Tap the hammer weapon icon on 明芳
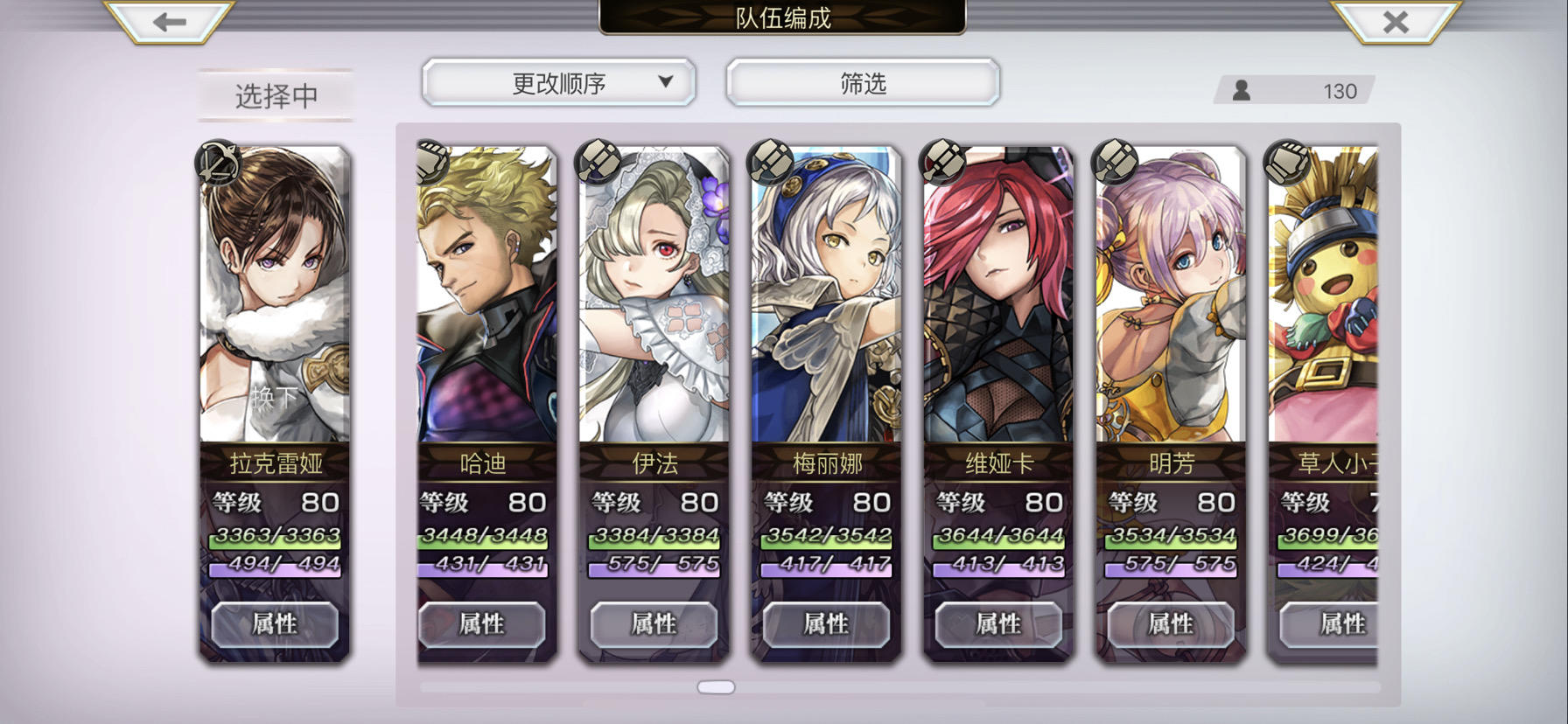Image resolution: width=1568 pixels, height=724 pixels. pyautogui.click(x=1116, y=161)
